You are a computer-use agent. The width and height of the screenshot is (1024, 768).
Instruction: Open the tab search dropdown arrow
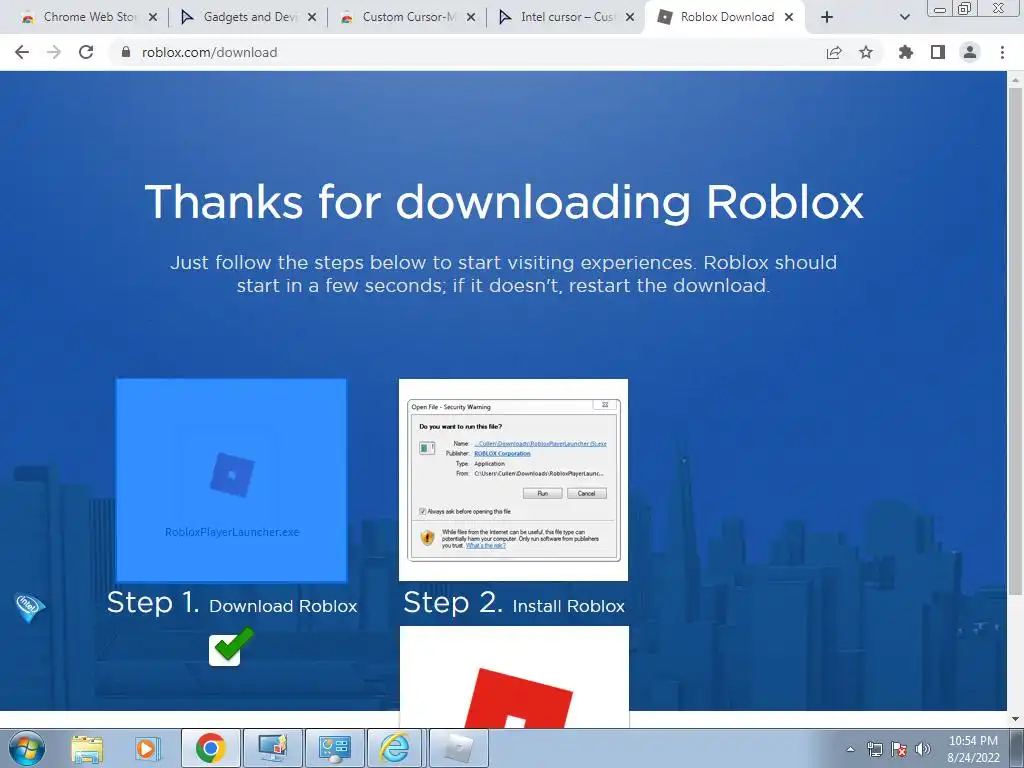904,17
